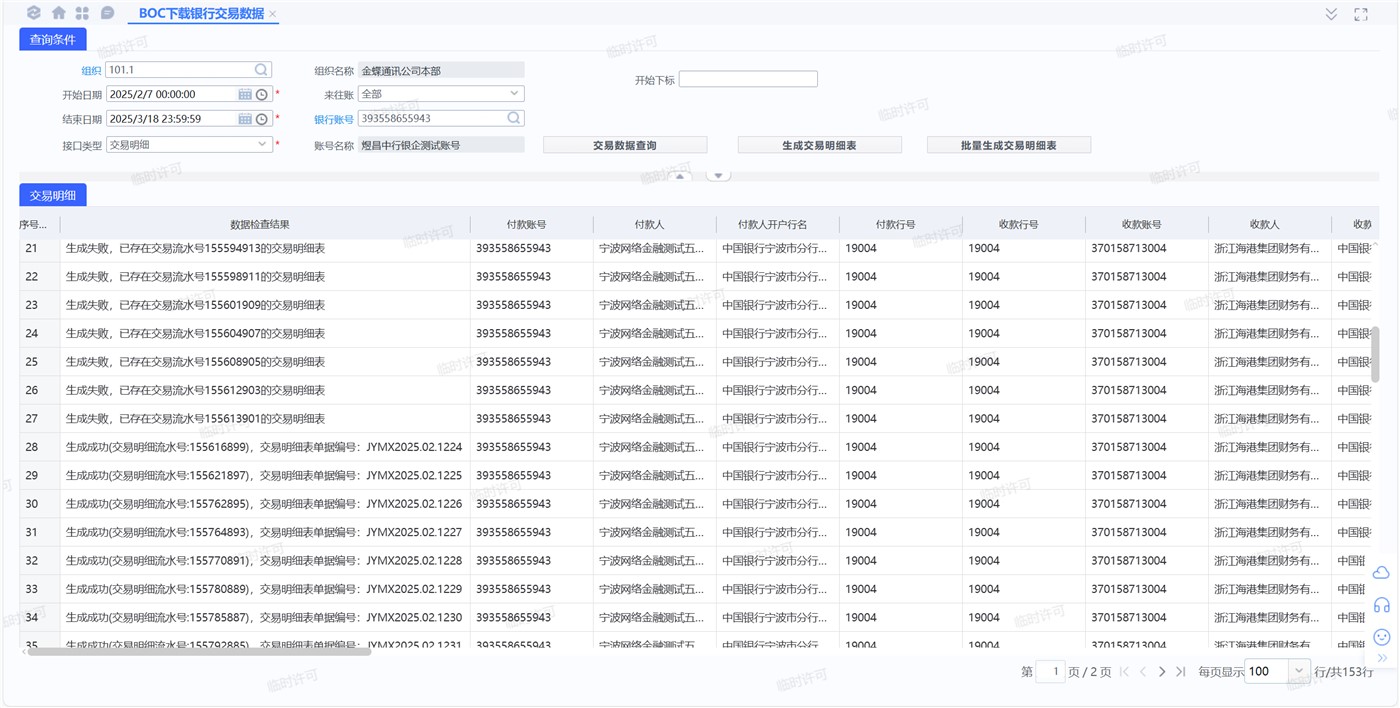Click the home icon in top bar

tap(59, 13)
